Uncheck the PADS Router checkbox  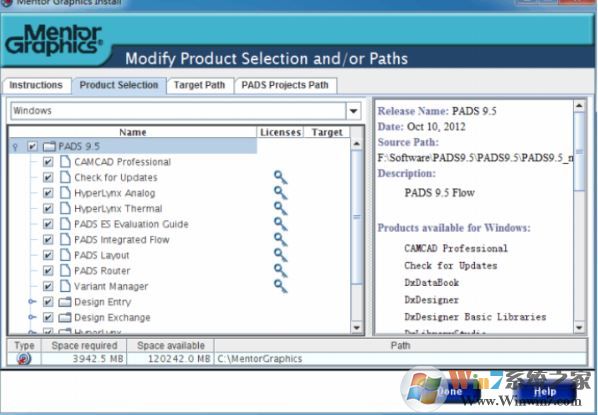coord(48,271)
